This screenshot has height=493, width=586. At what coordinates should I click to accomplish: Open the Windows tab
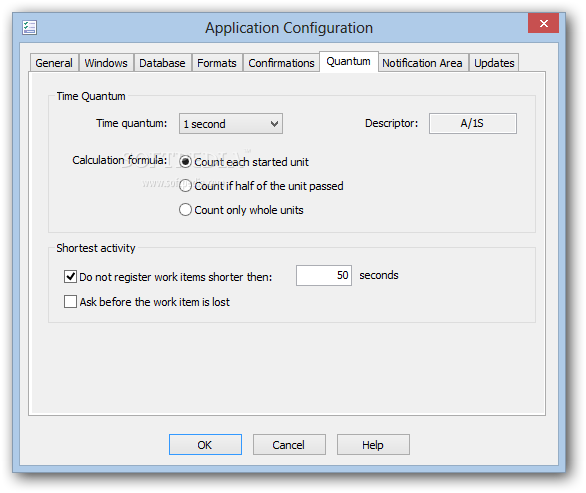pos(106,63)
